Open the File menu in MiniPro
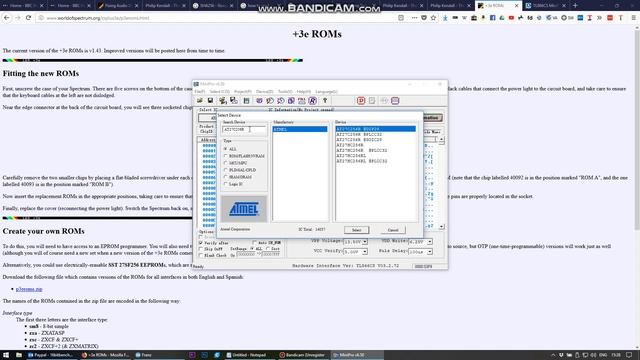This screenshot has height=360, width=640. tap(200, 91)
